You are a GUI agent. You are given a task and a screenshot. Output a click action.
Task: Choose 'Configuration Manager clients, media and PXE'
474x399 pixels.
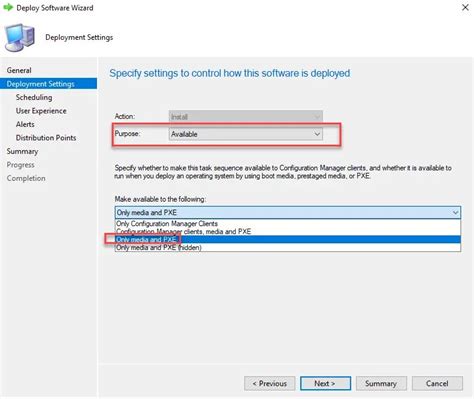point(288,231)
